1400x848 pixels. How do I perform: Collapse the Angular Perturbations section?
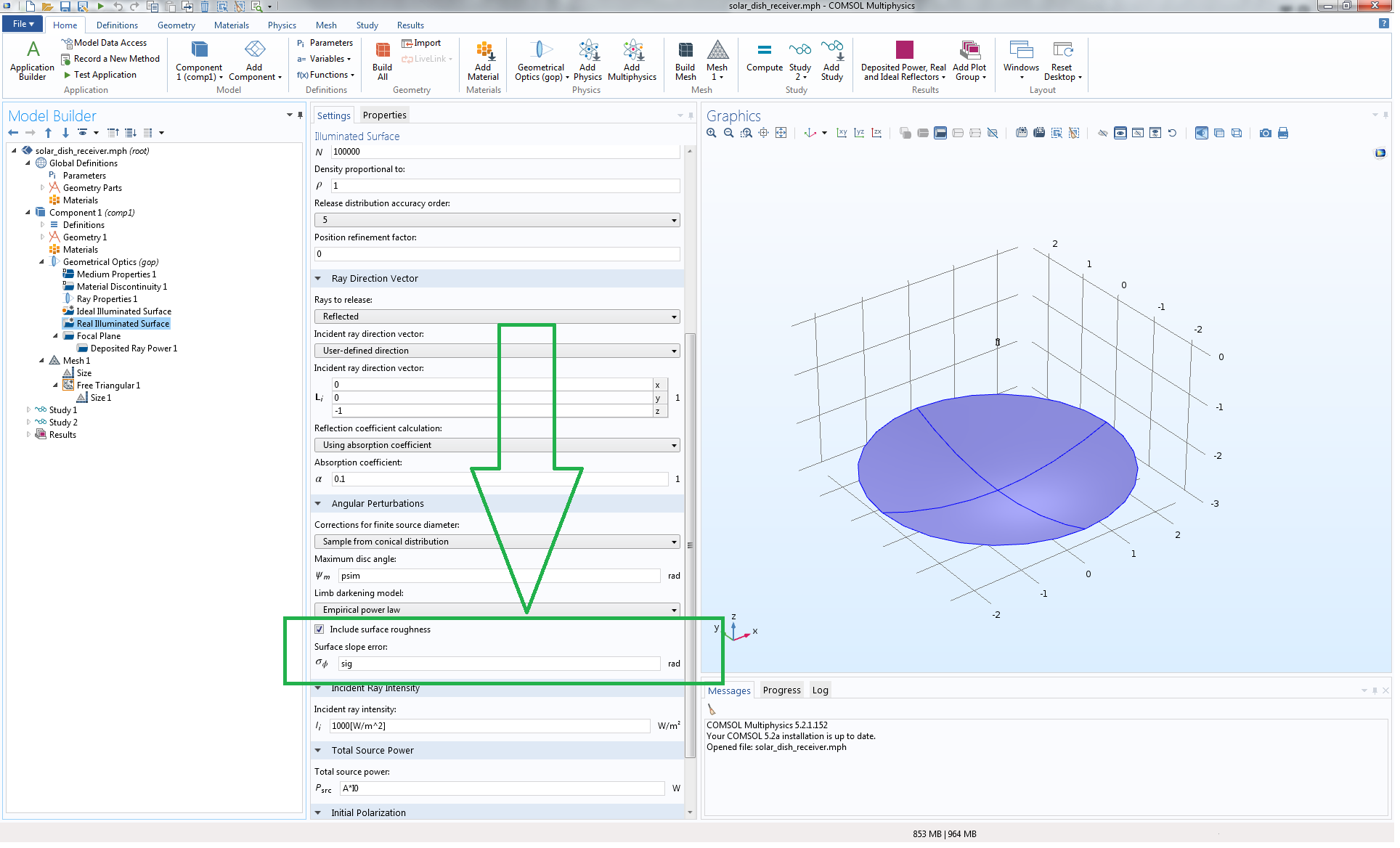pos(318,504)
